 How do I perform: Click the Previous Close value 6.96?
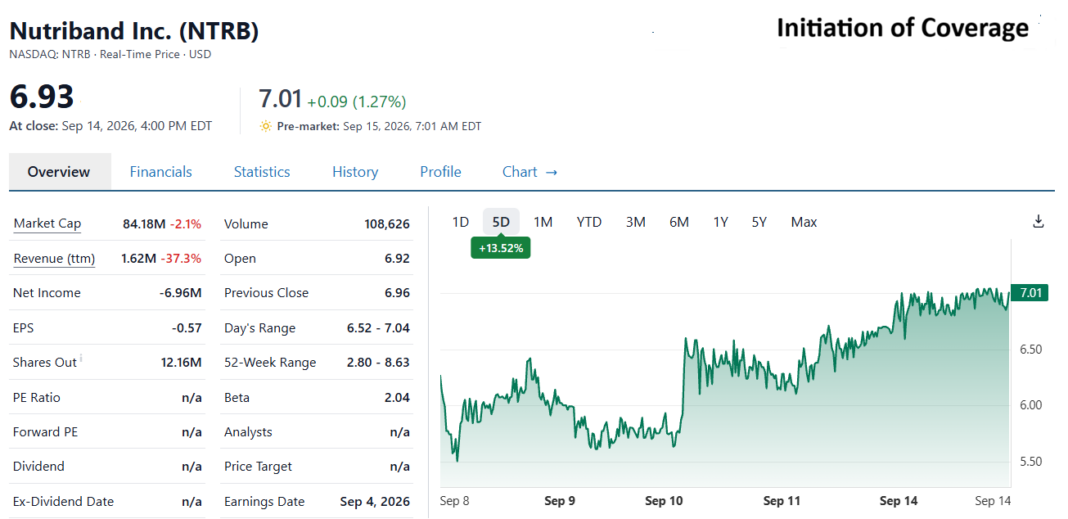pyautogui.click(x=397, y=294)
